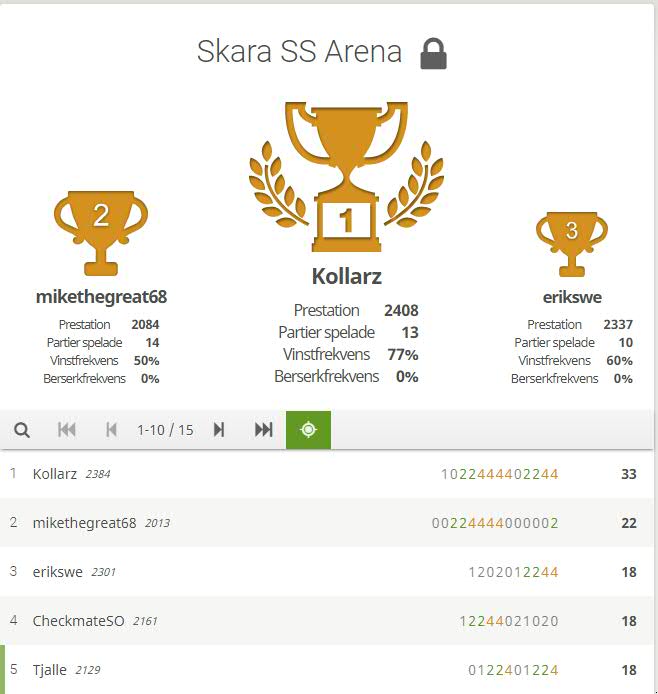Click the first place trophy
Viewport: 658px width, 694px height.
pyautogui.click(x=346, y=177)
